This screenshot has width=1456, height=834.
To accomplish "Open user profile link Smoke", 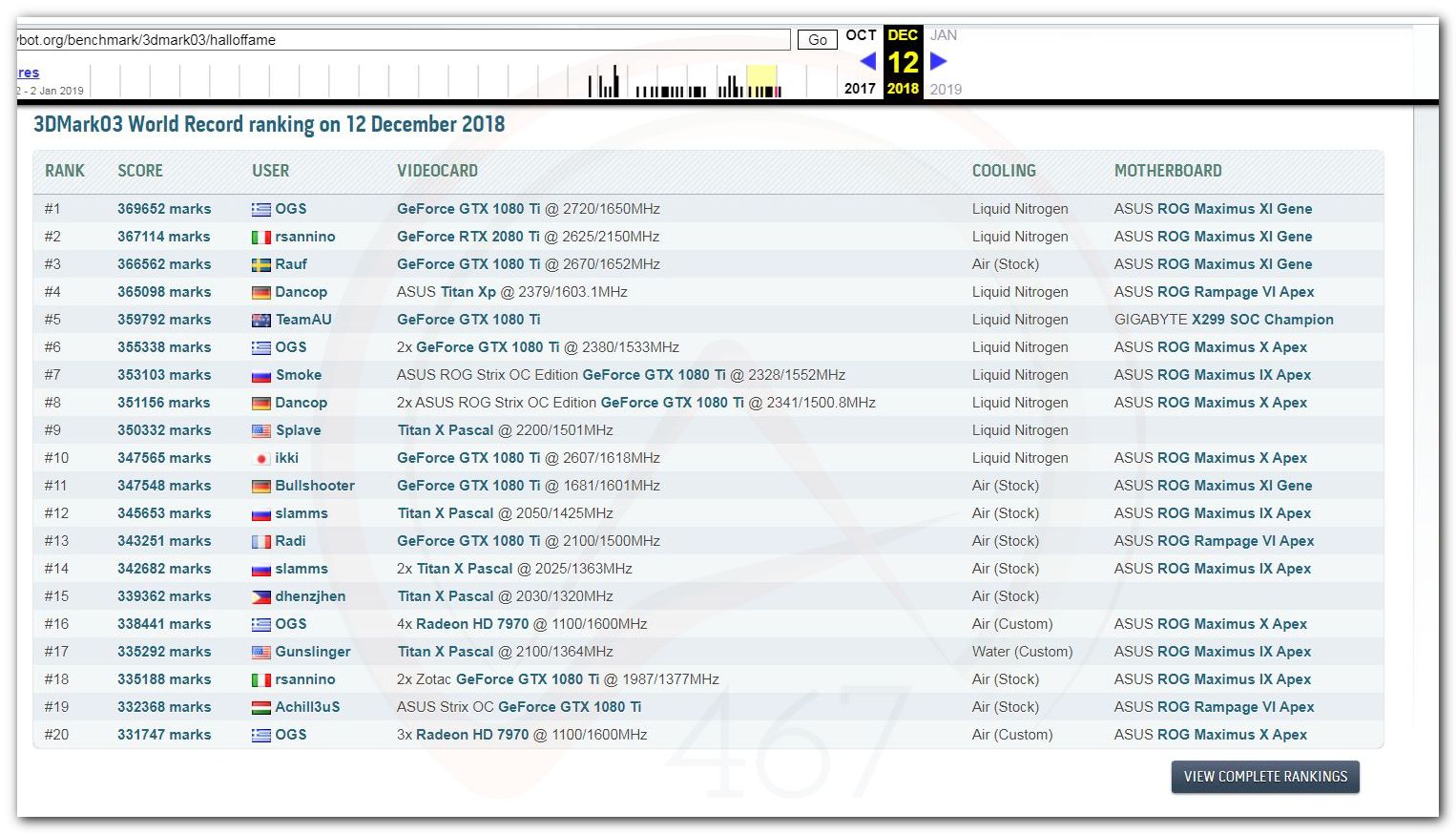I will (x=299, y=375).
